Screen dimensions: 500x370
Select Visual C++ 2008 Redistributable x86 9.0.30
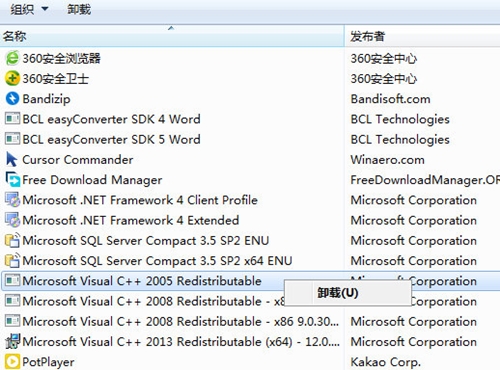coord(181,322)
